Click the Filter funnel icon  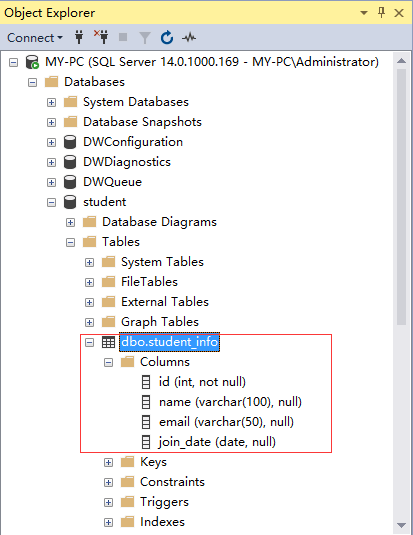coord(145,38)
